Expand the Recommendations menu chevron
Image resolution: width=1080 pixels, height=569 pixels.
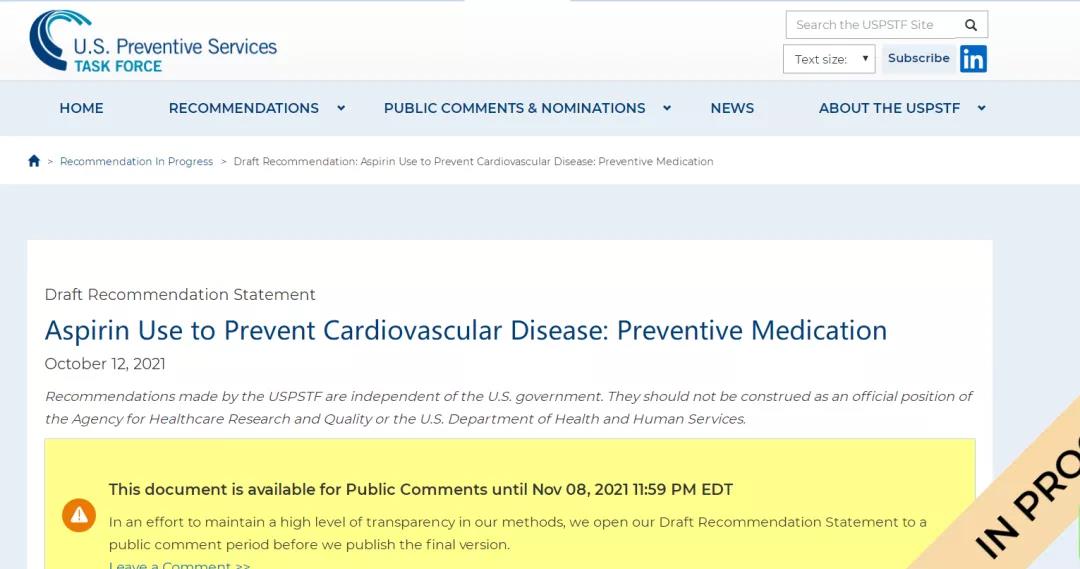tap(341, 108)
